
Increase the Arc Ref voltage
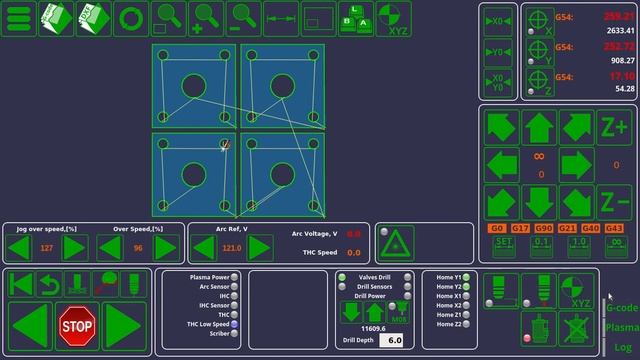click(x=260, y=248)
